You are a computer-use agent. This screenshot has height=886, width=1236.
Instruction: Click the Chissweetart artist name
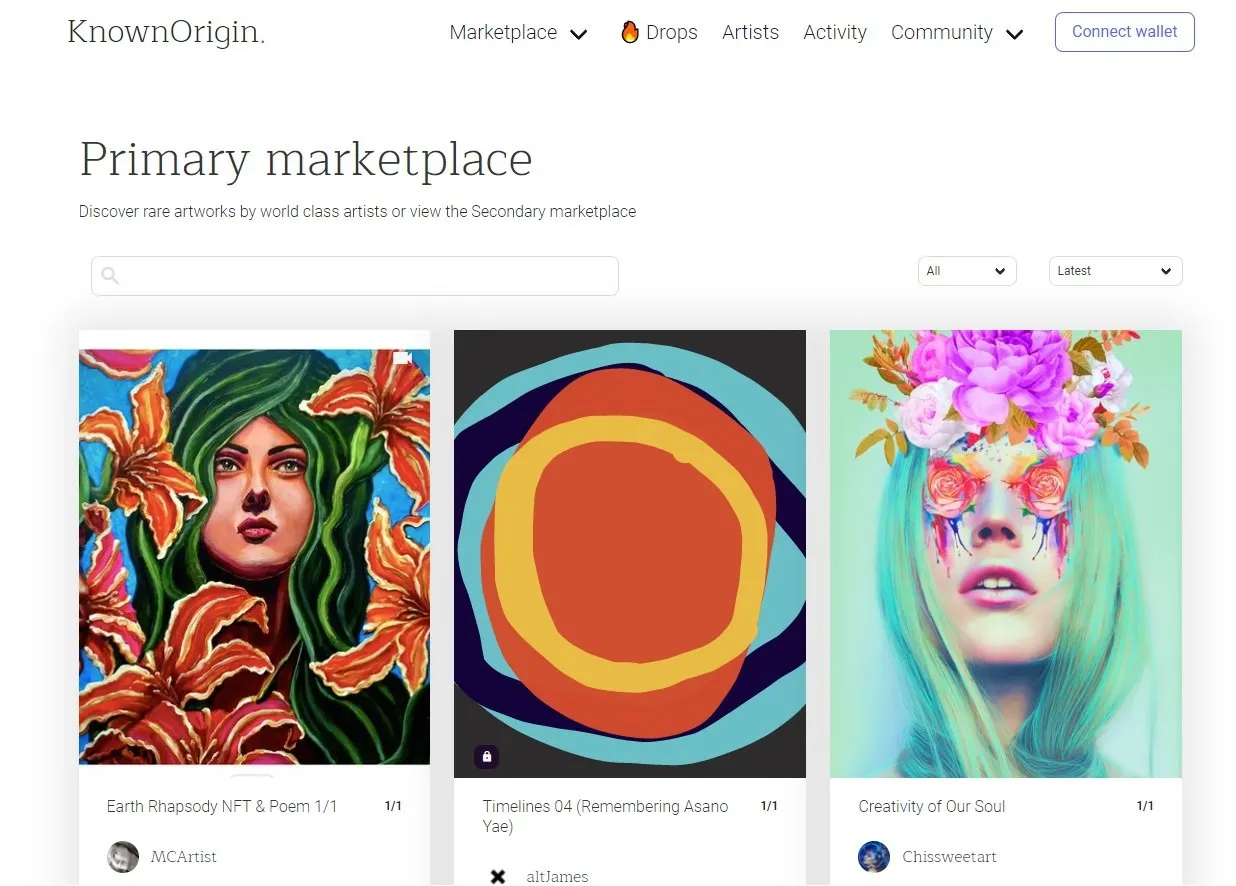pyautogui.click(x=949, y=857)
